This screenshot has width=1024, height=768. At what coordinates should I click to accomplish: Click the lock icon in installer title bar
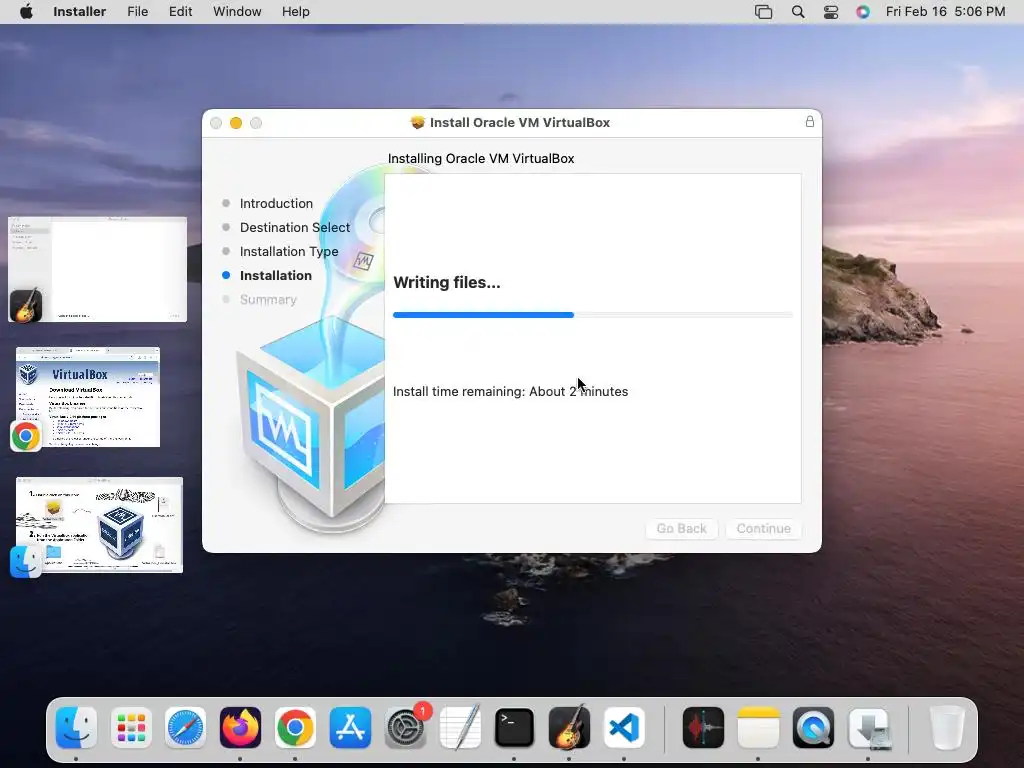tap(810, 121)
